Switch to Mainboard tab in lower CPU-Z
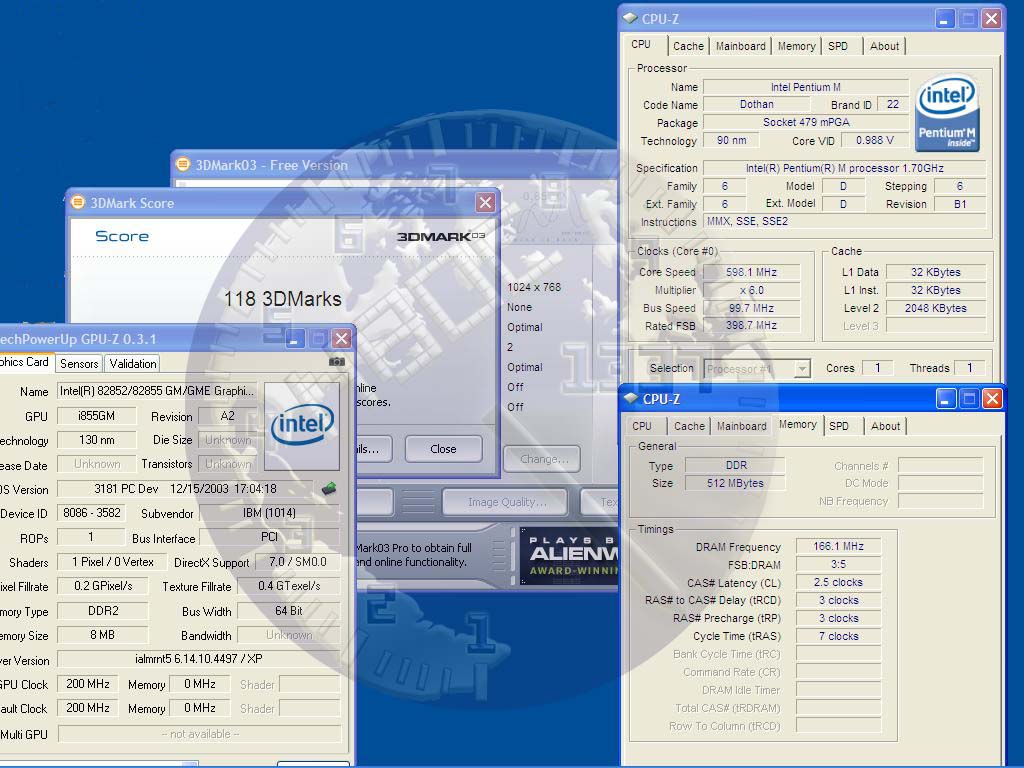The width and height of the screenshot is (1024, 768). 742,426
